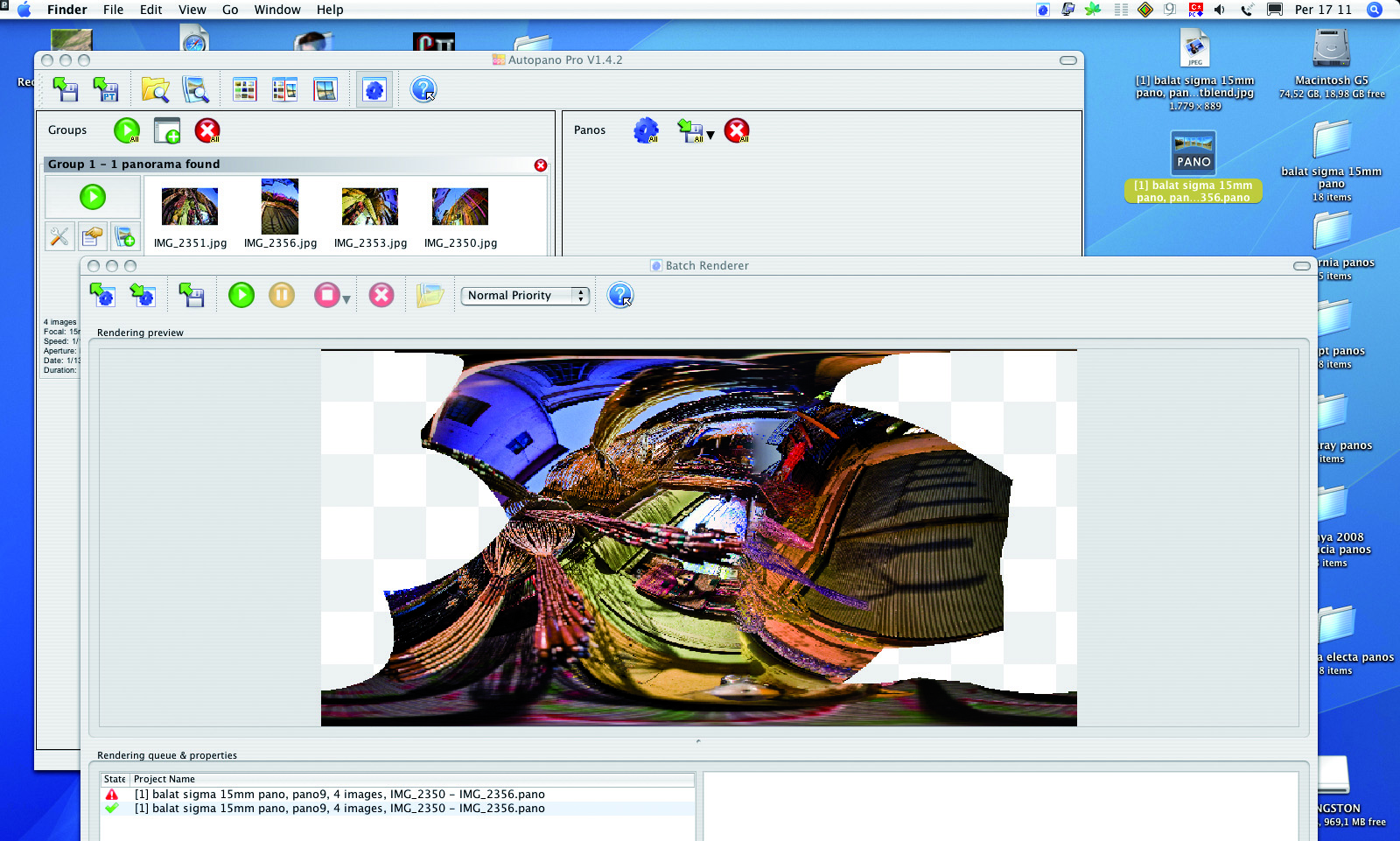
Task: Pause the batch rendering
Action: [x=282, y=296]
